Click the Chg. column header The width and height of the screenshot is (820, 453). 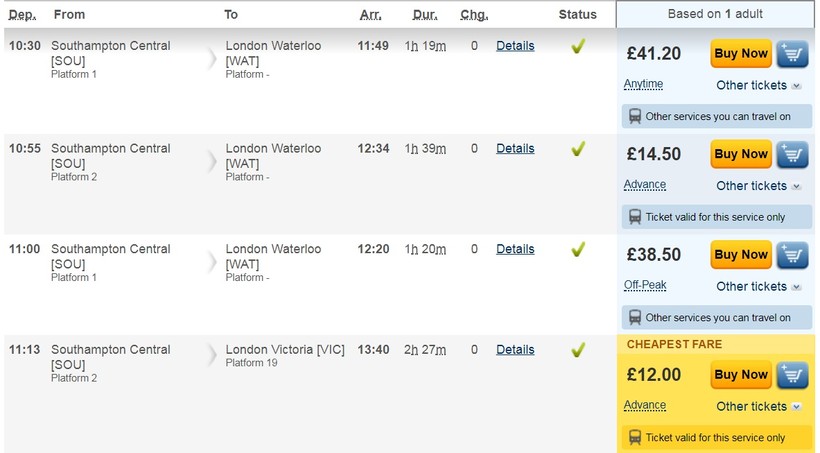[x=474, y=15]
